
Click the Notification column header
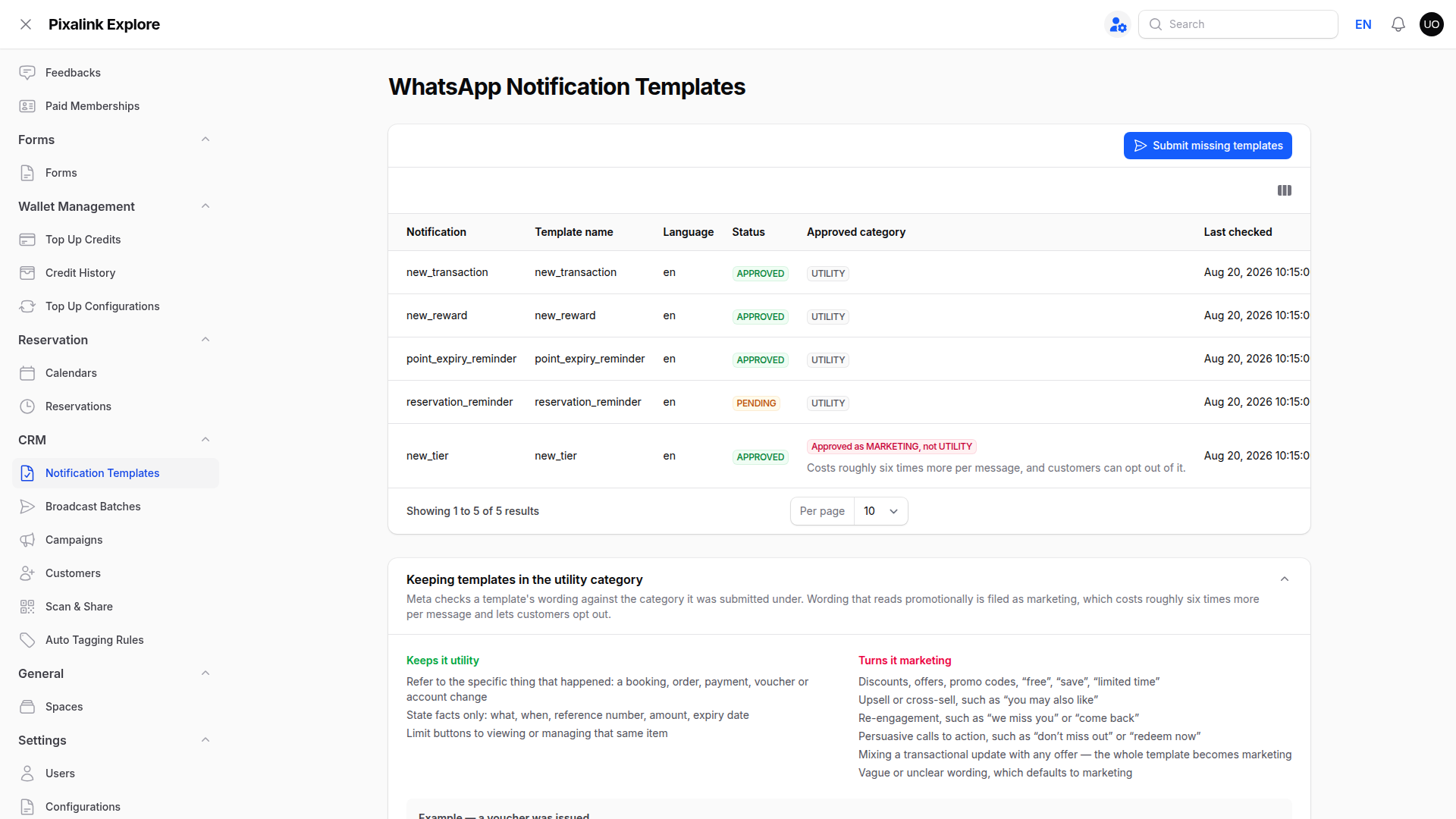[x=436, y=232]
